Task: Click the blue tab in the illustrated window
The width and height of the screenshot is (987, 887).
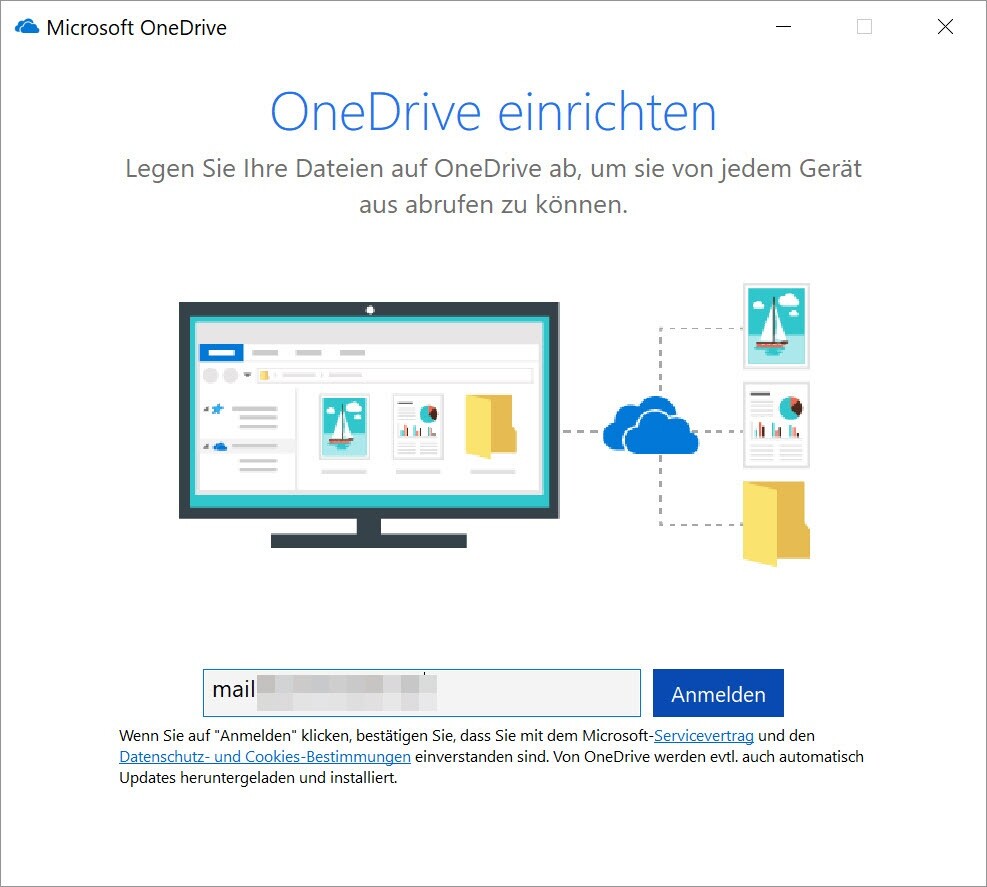Action: [221, 352]
